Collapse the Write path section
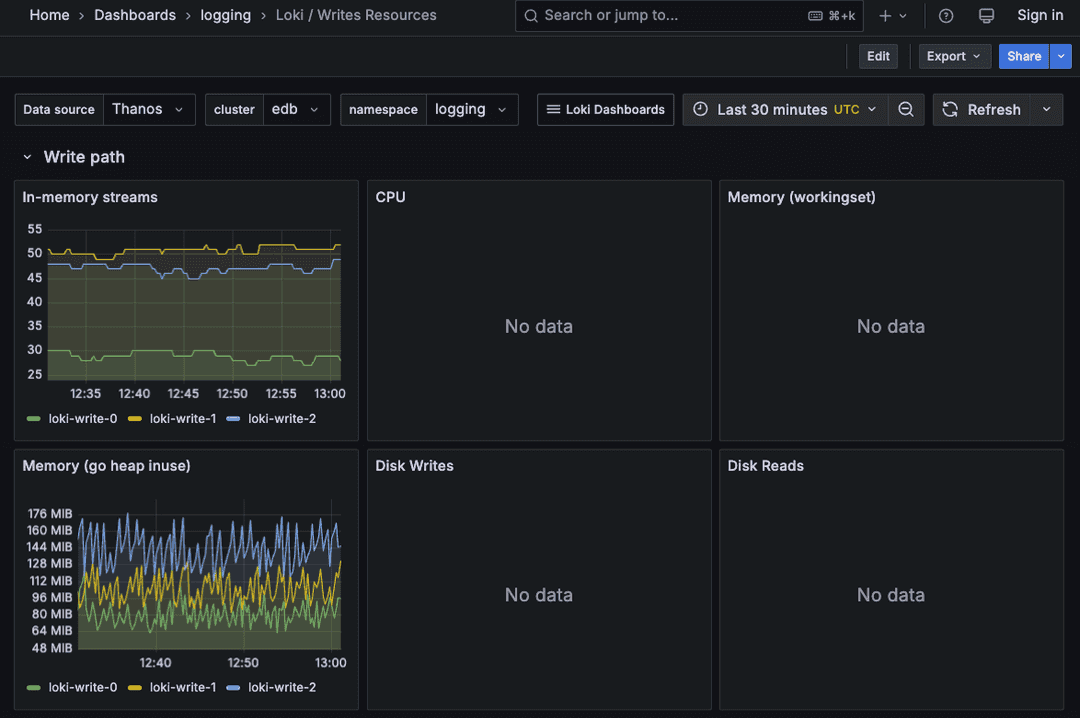 27,157
